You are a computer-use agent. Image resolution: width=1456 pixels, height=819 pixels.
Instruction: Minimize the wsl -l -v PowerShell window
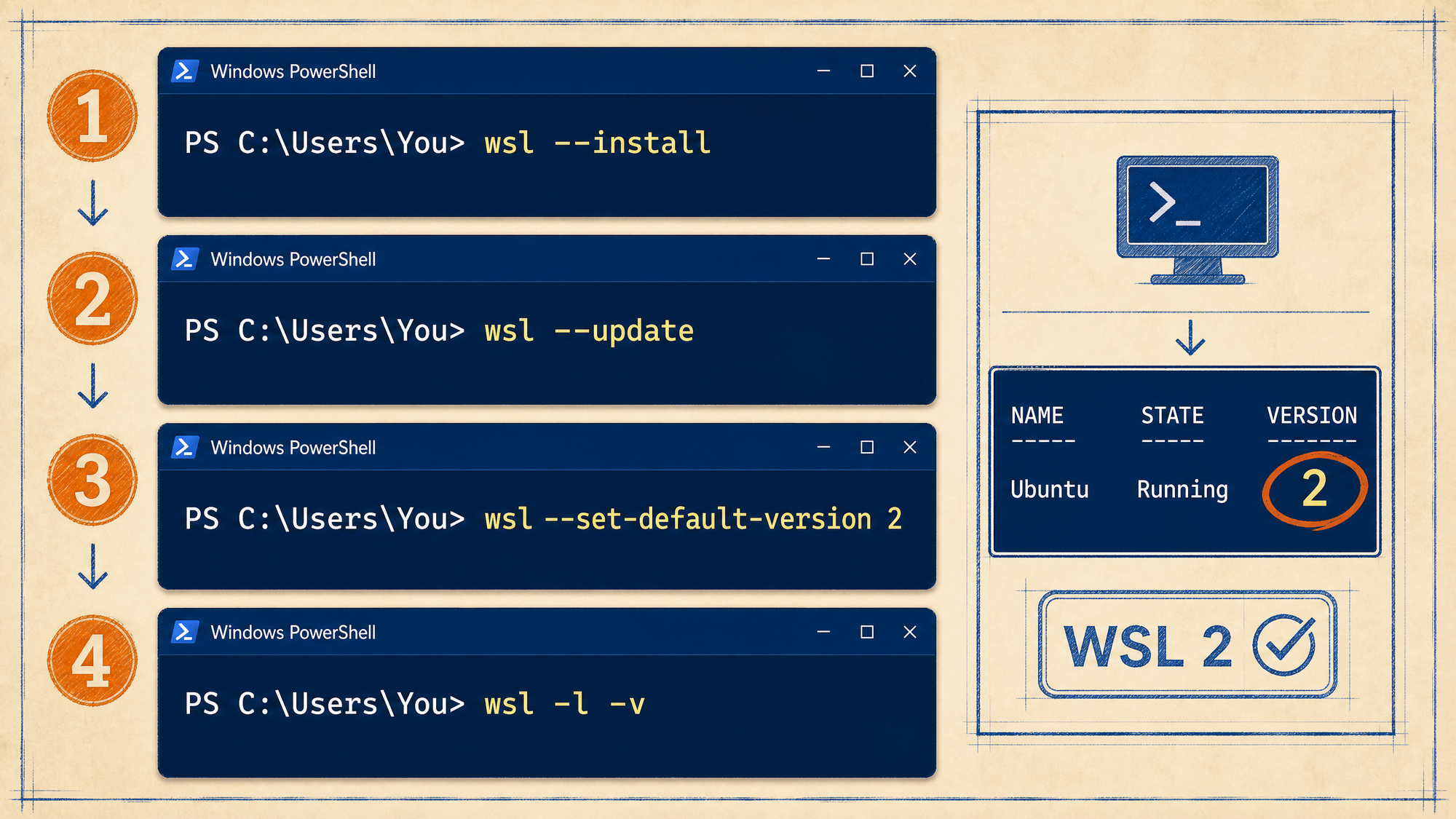[x=823, y=632]
